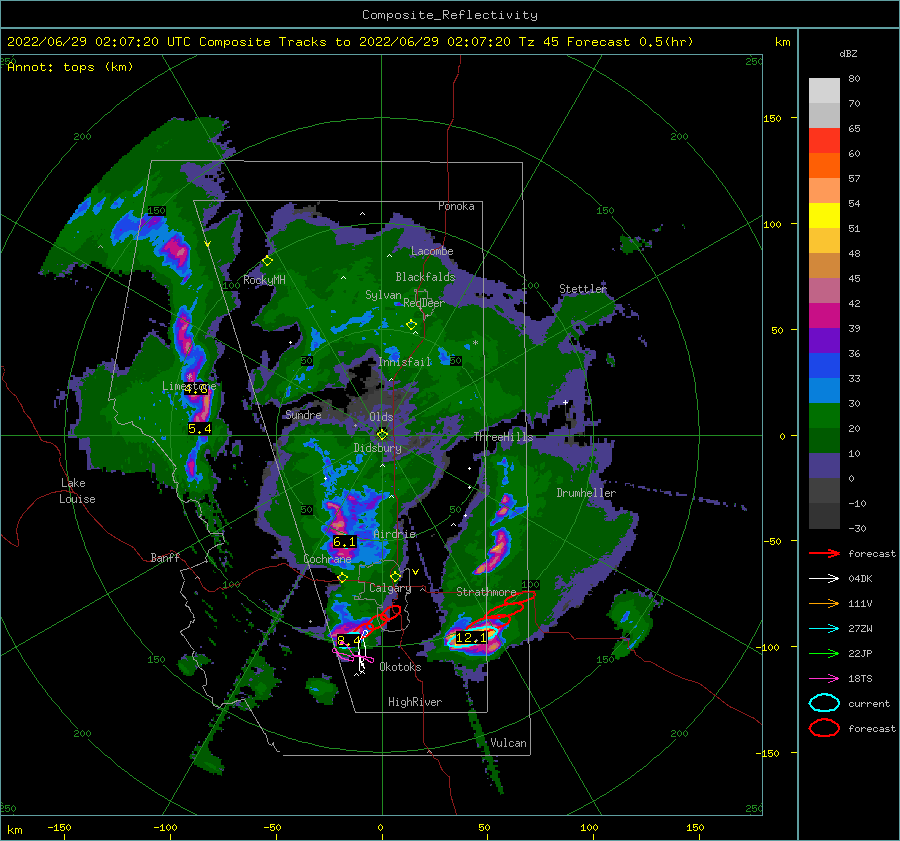This screenshot has width=900, height=841.
Task: Click the yellow diamond marker below Cochrane
Action: tap(342, 578)
